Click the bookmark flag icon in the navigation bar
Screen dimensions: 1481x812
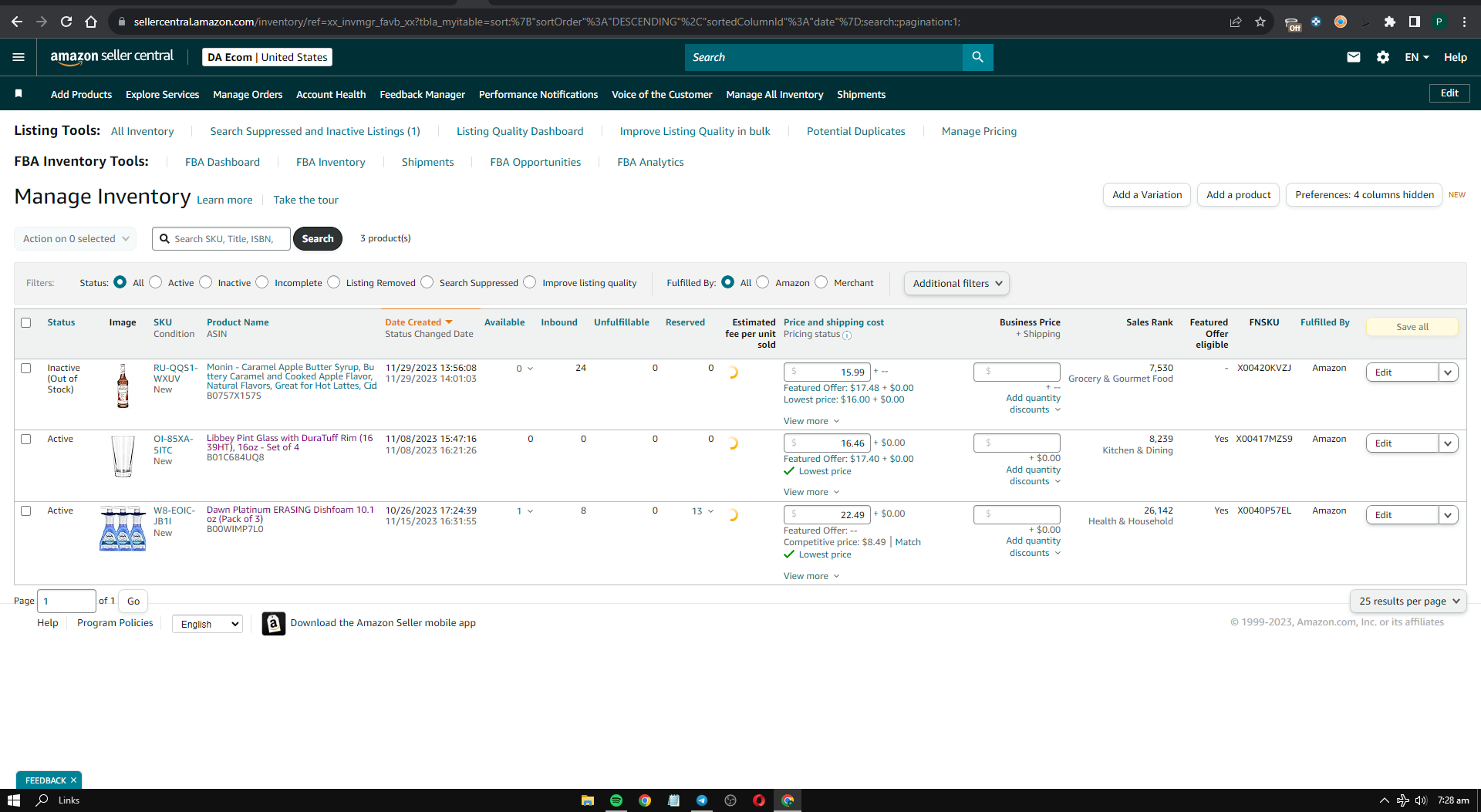pyautogui.click(x=19, y=93)
